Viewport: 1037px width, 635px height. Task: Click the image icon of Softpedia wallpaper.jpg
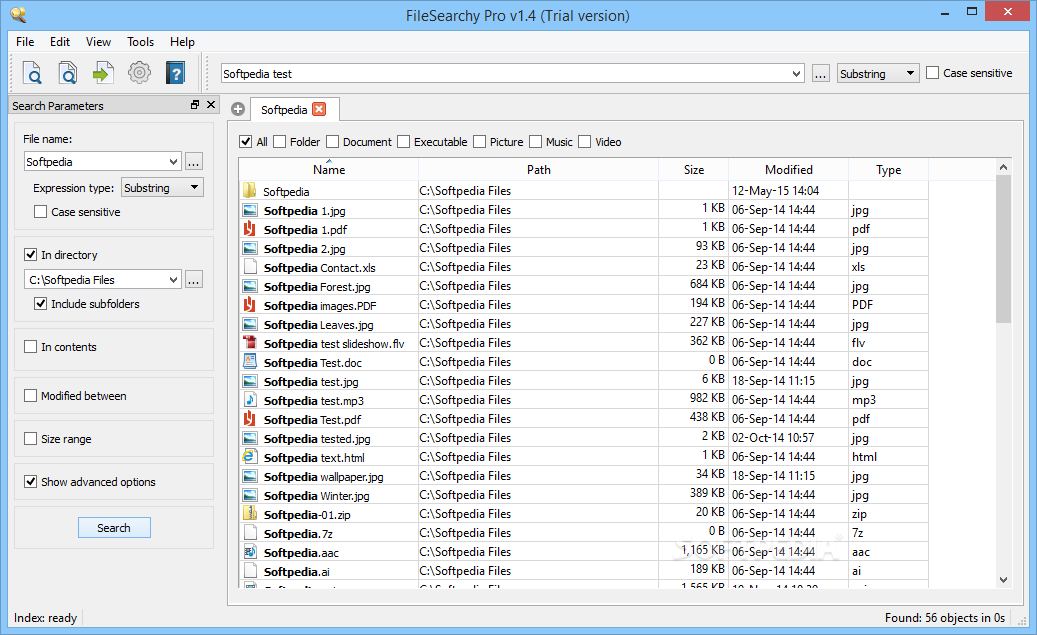pos(249,476)
